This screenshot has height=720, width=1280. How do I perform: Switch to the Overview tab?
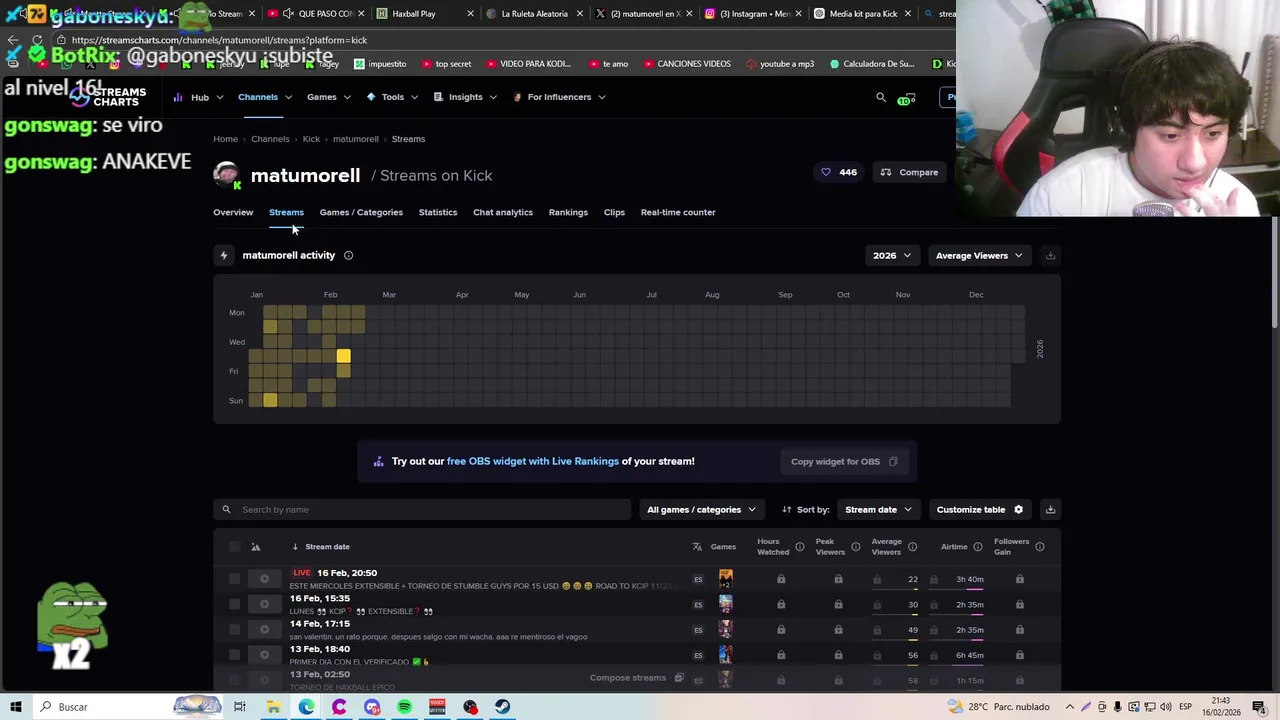coord(233,212)
